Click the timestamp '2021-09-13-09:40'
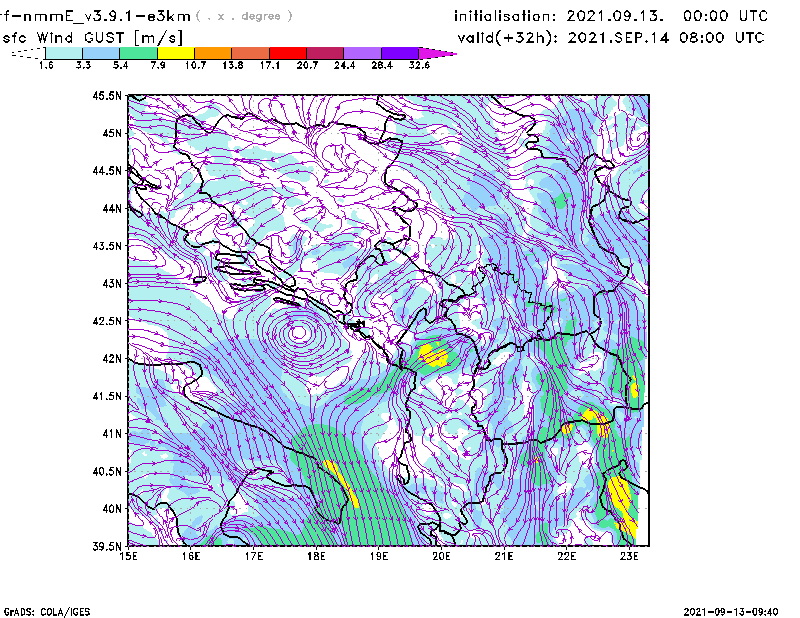Viewport: 800px width, 618px height. tap(731, 611)
